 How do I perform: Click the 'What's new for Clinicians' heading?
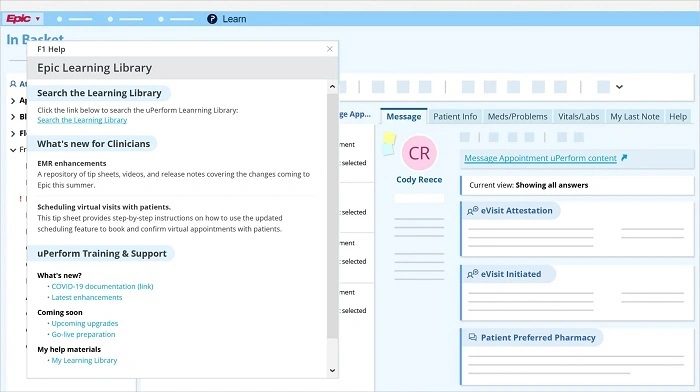point(93,144)
